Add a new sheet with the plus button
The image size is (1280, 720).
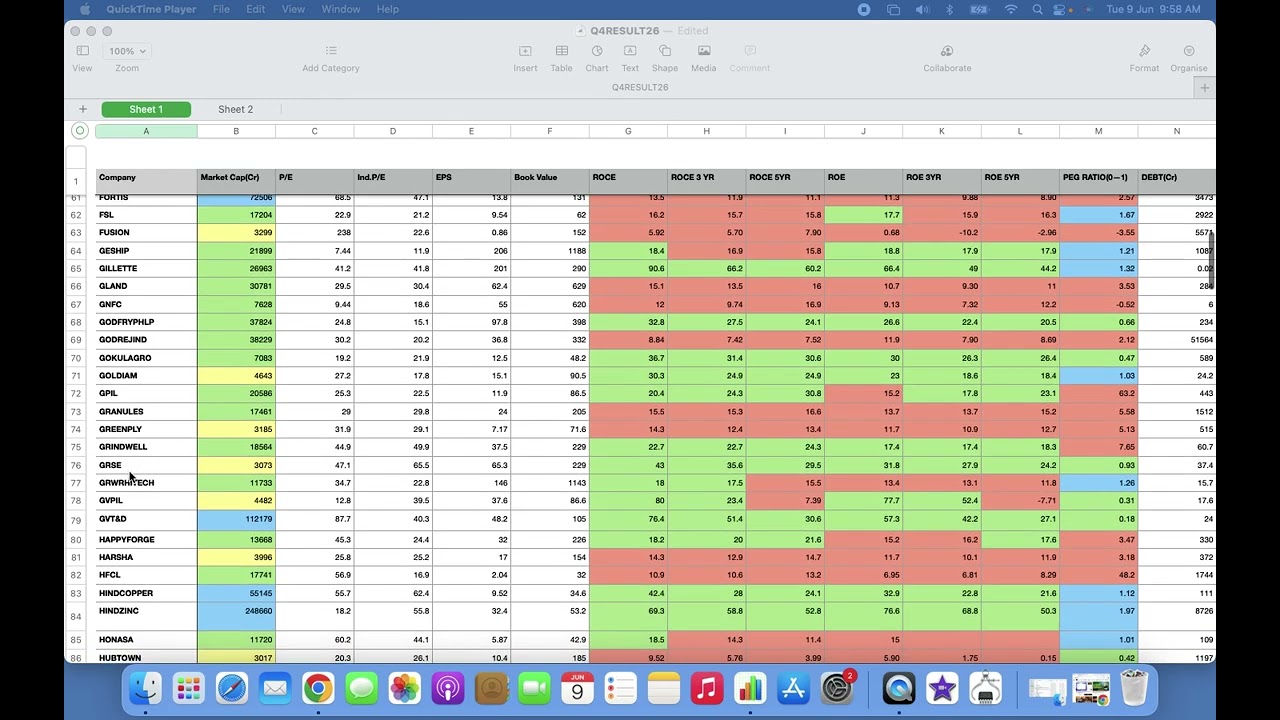pos(83,109)
